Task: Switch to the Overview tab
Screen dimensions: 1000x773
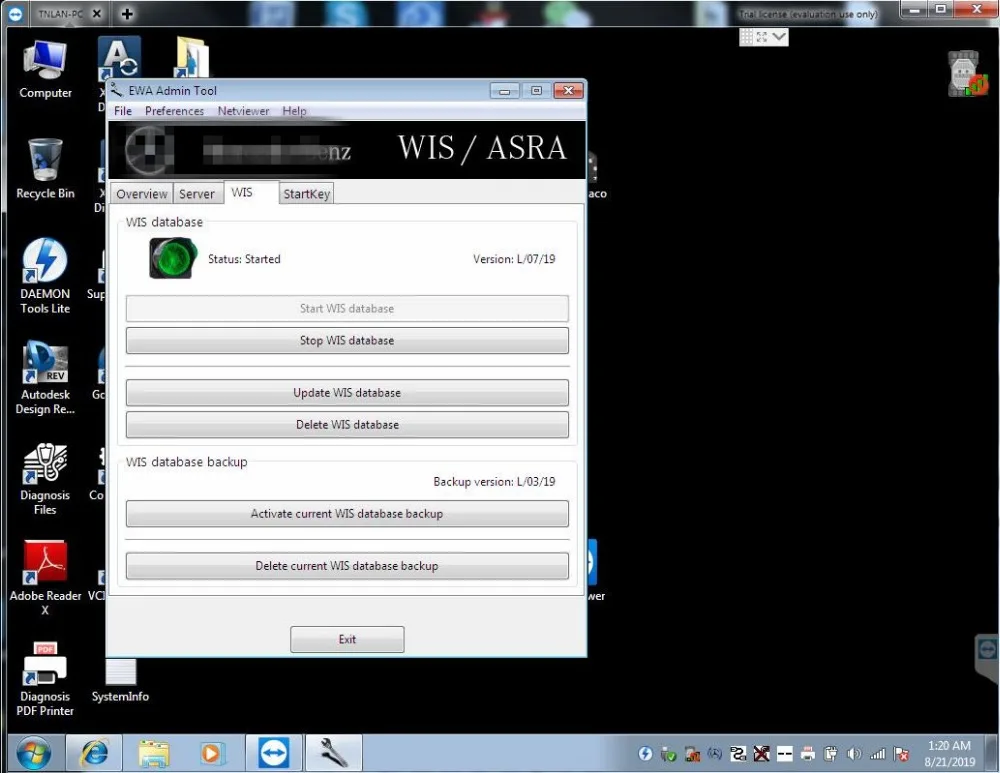Action: pos(142,194)
